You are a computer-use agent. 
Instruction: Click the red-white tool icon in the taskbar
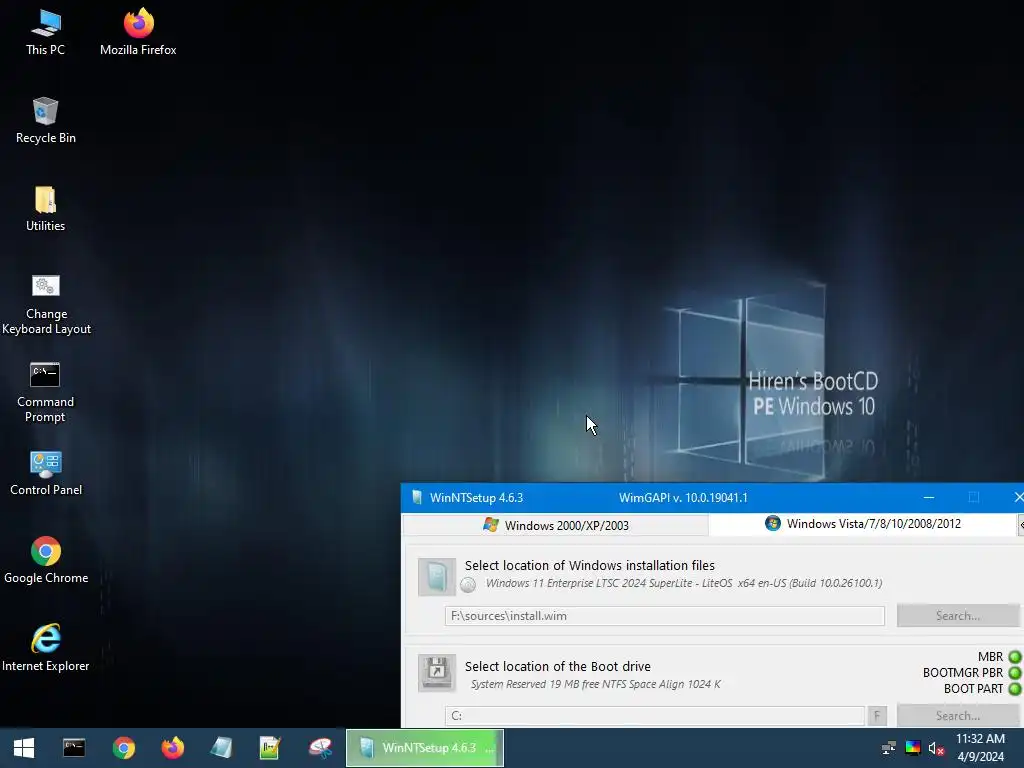320,748
